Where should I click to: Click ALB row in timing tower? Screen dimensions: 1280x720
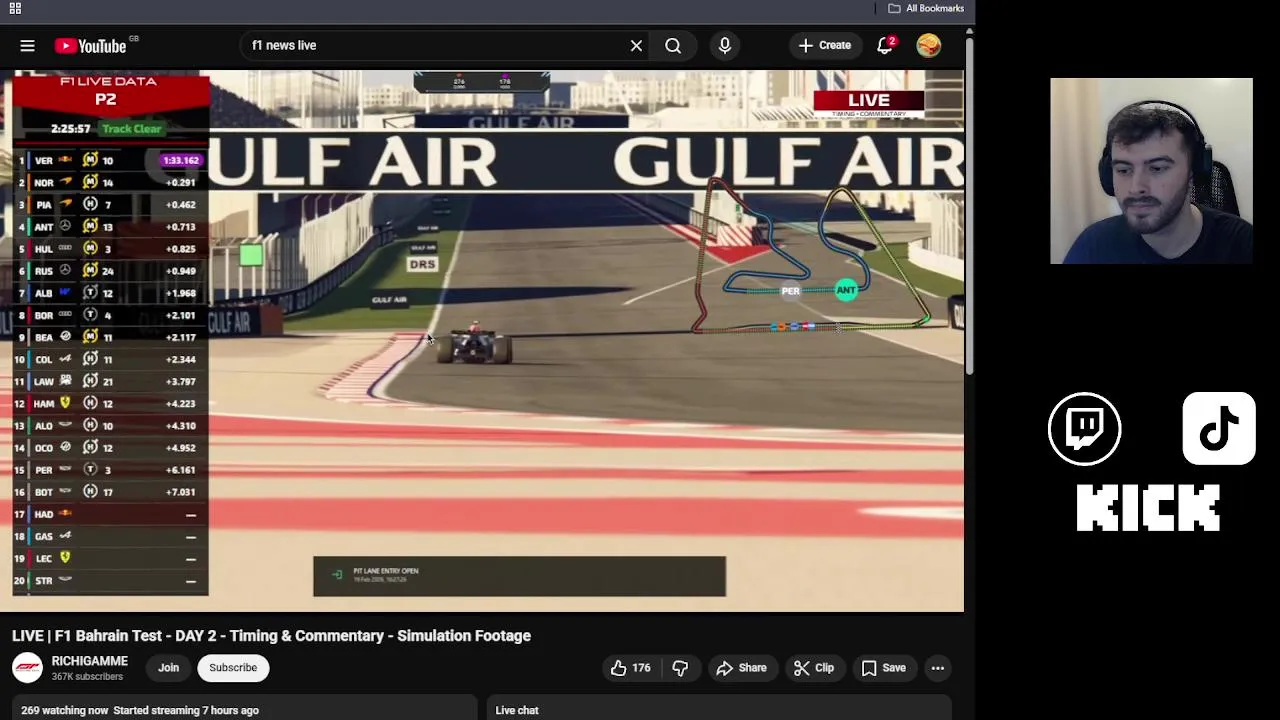point(109,293)
